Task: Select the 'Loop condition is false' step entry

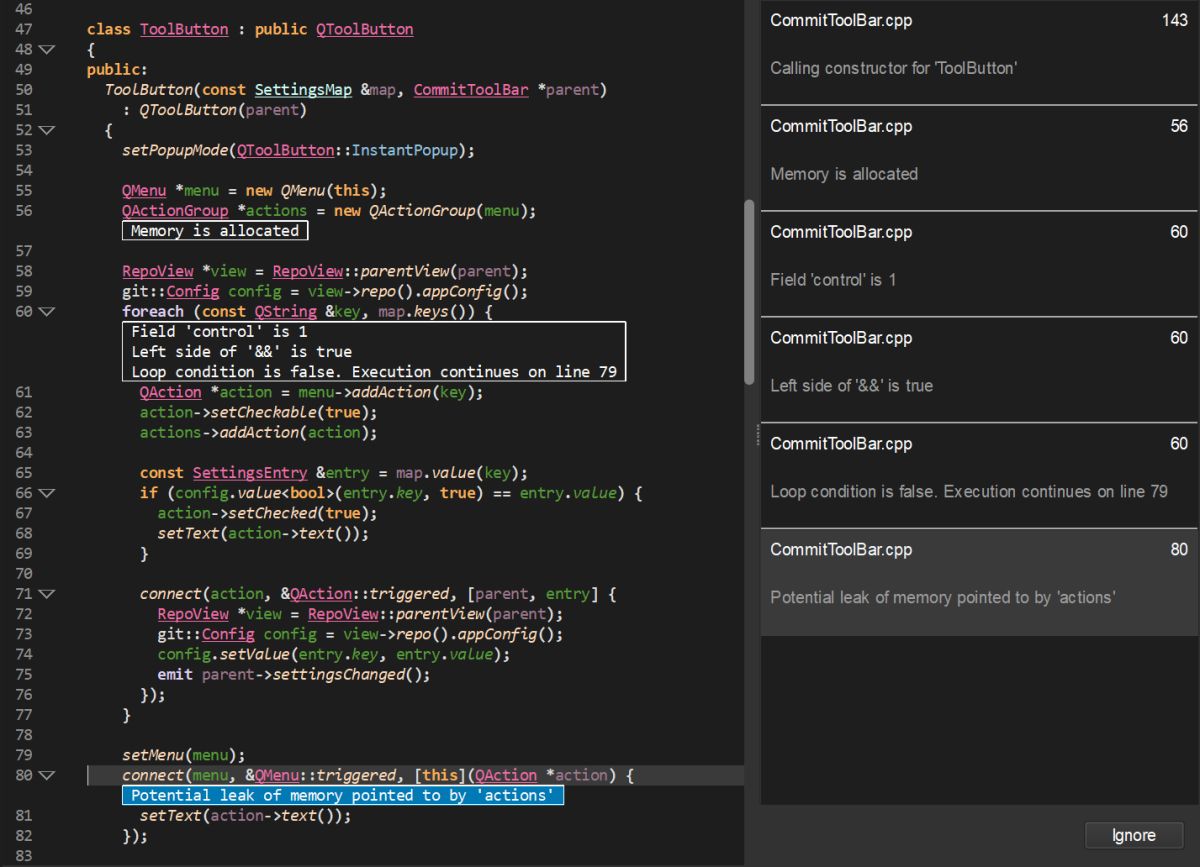Action: (x=979, y=475)
